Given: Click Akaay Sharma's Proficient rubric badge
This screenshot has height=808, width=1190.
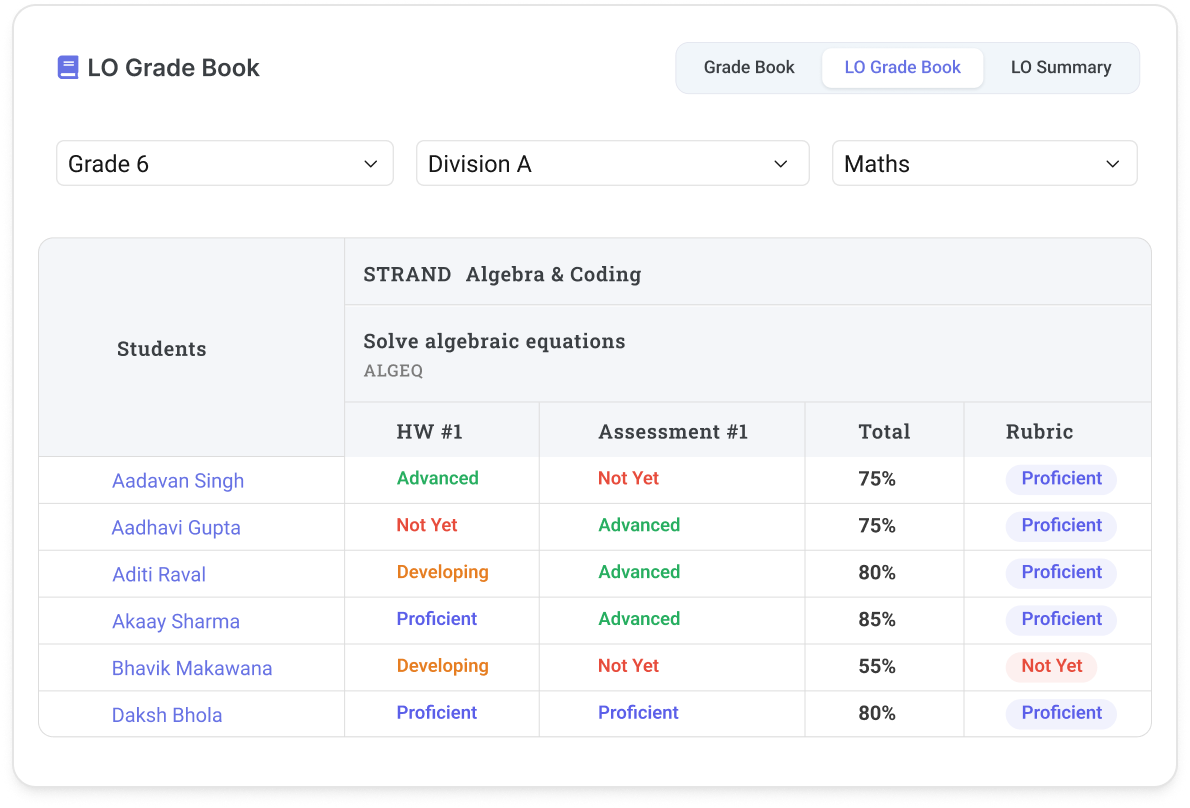Looking at the screenshot, I should tap(1061, 620).
